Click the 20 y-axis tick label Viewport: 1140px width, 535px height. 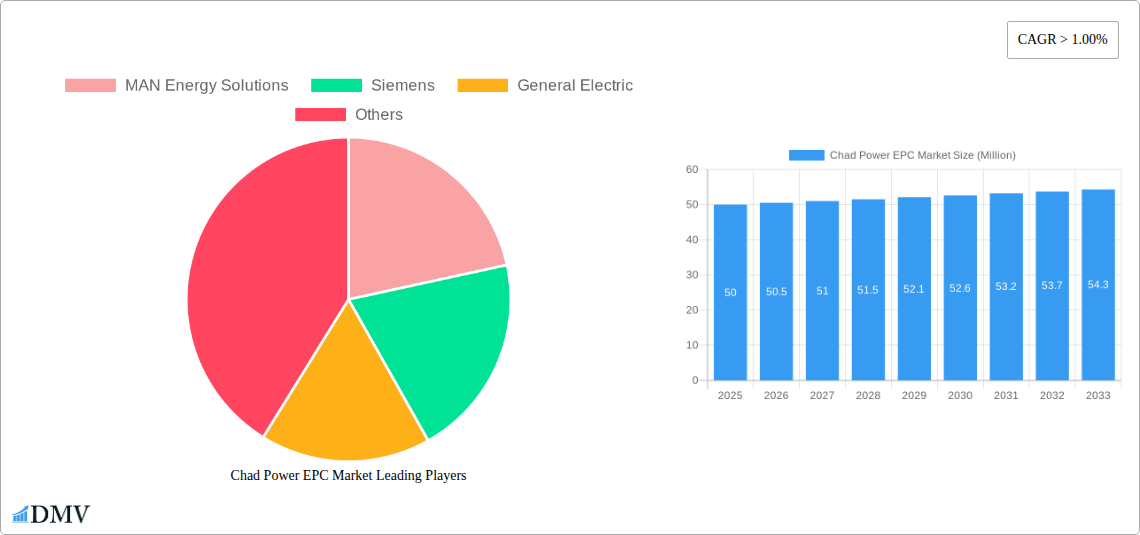(x=691, y=310)
